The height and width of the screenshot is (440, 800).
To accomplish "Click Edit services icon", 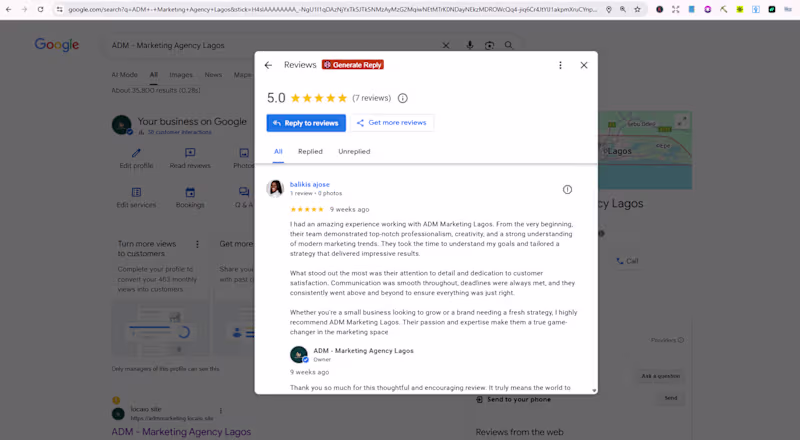I will click(136, 192).
